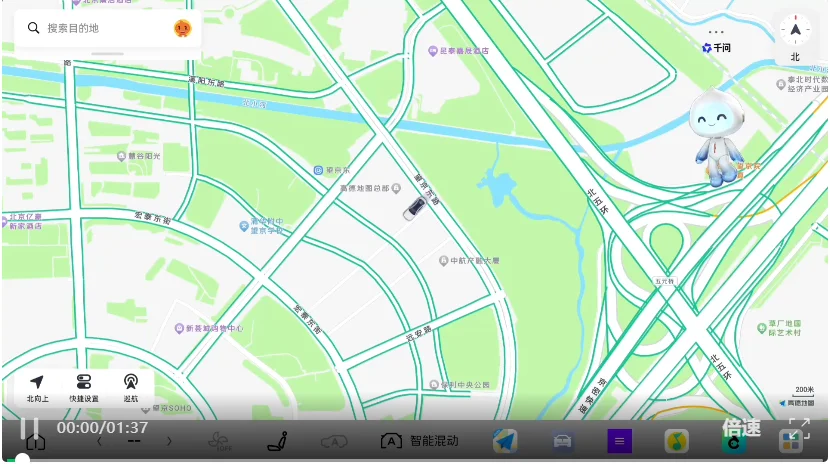830x464 pixels.
Task: Tap the north compass icon
Action: pyautogui.click(x=795, y=30)
